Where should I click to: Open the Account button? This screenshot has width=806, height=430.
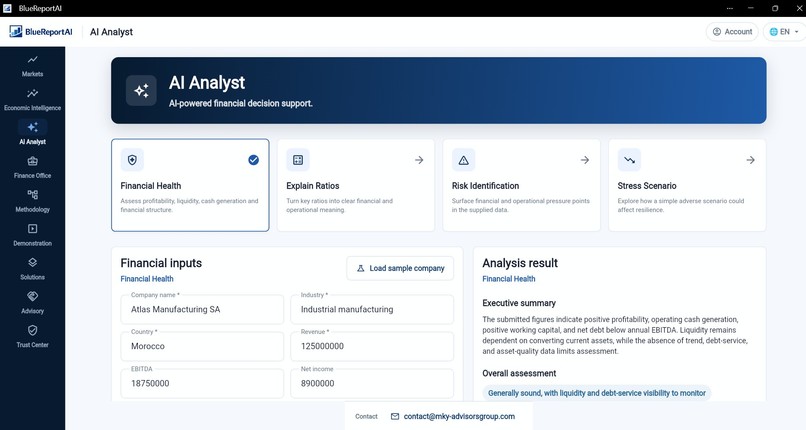(732, 32)
